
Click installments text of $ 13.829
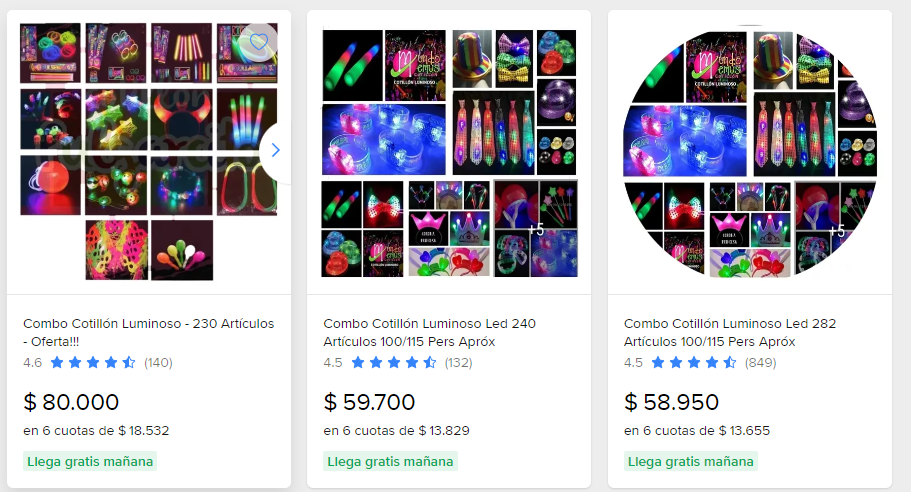point(397,431)
